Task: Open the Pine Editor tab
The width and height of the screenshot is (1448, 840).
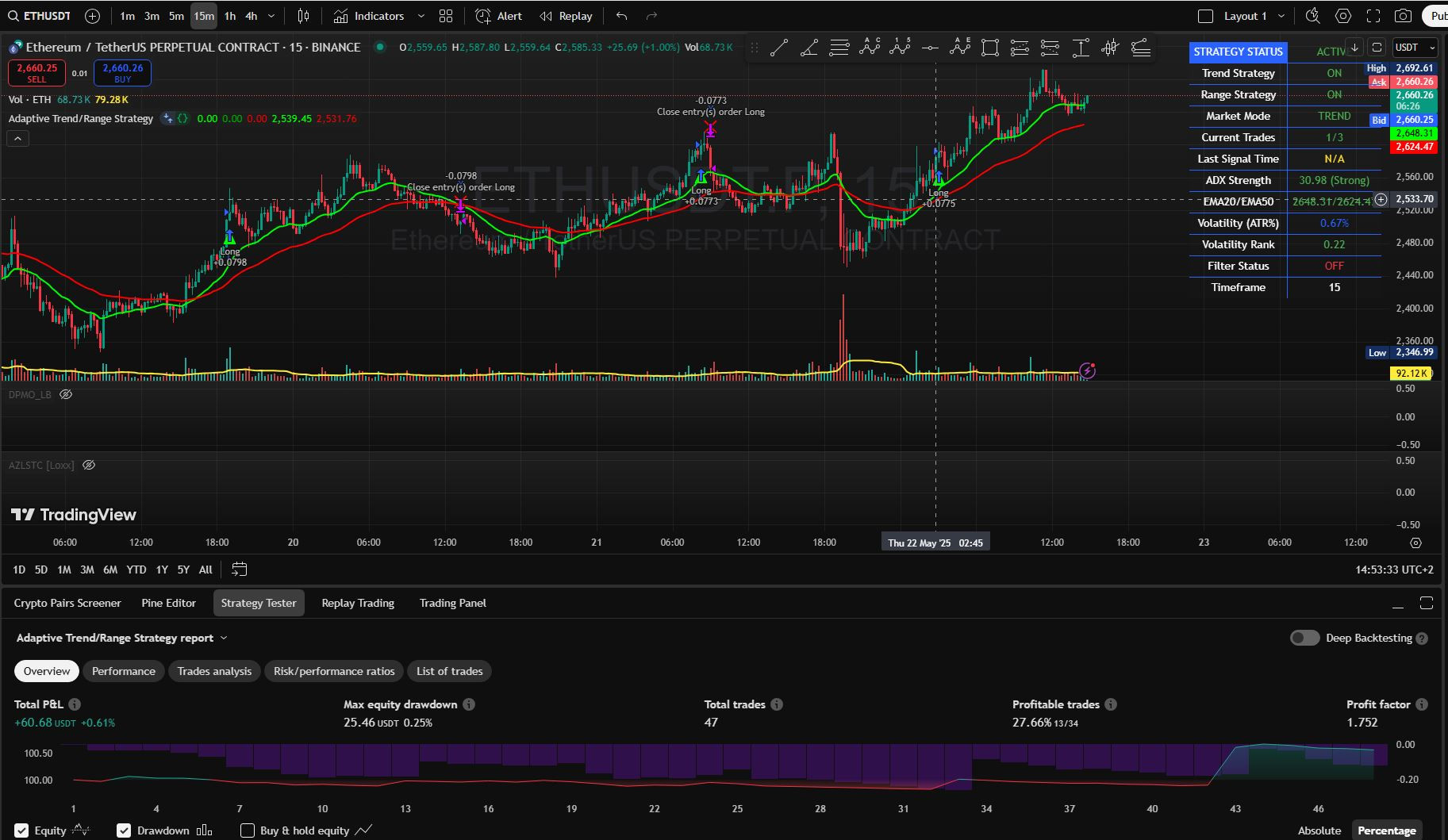Action: tap(168, 603)
